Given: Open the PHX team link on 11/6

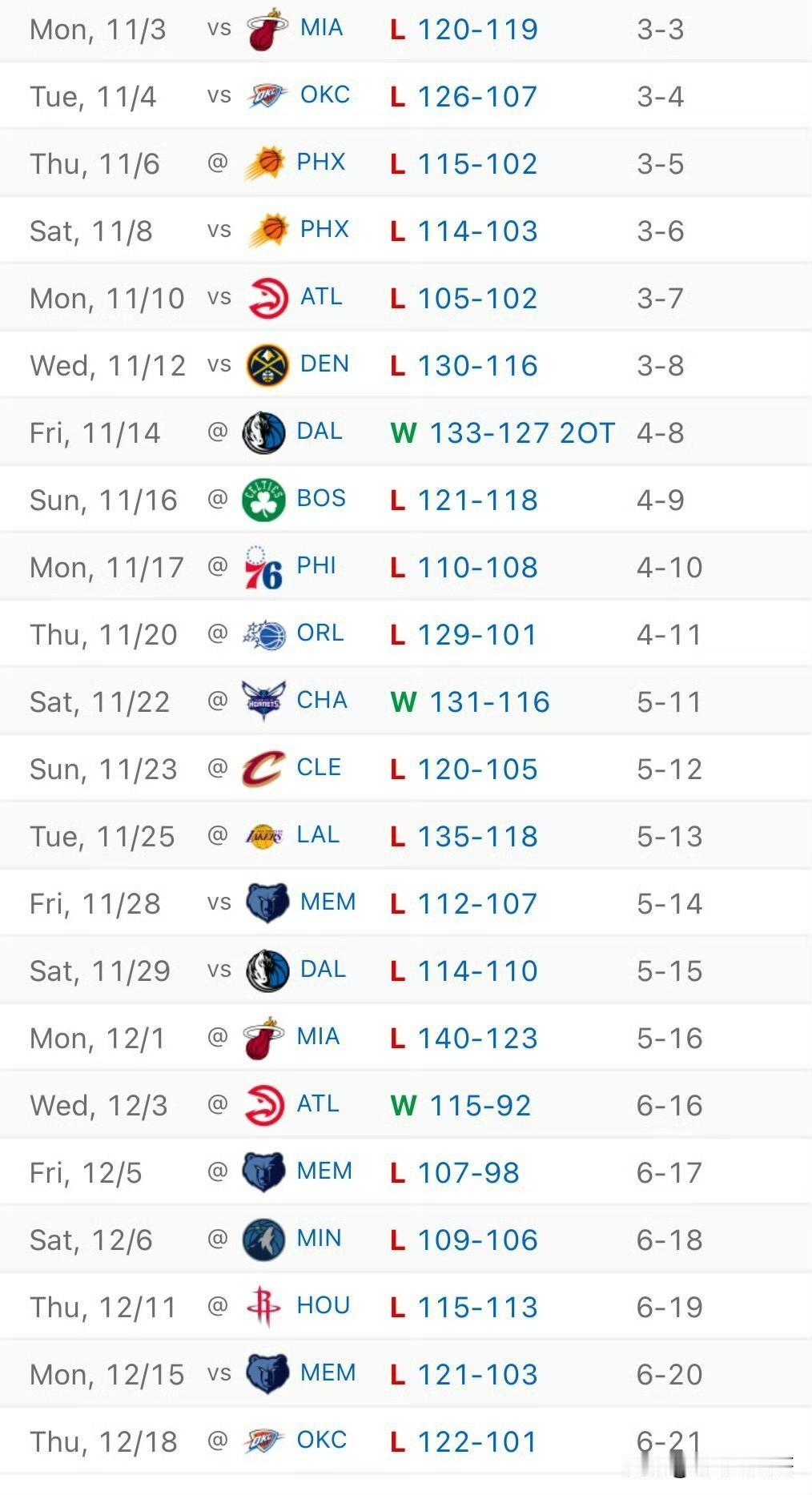Looking at the screenshot, I should [x=321, y=162].
